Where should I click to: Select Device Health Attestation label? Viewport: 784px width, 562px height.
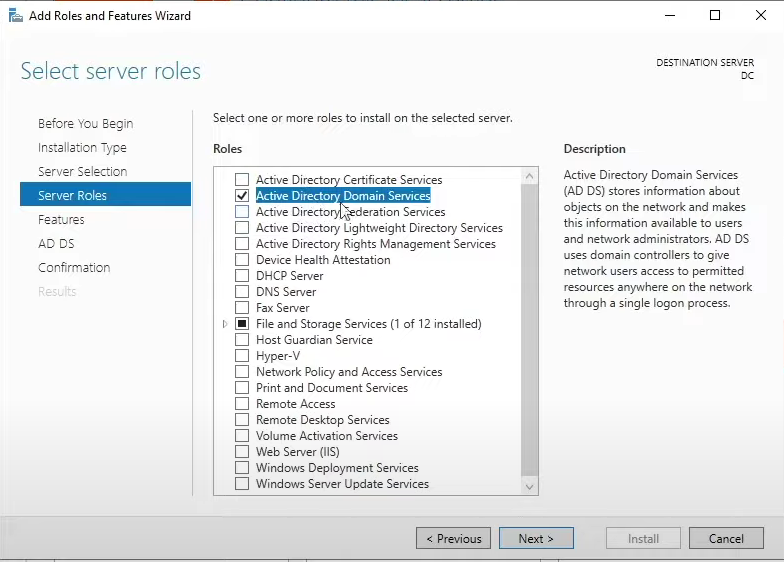point(323,260)
